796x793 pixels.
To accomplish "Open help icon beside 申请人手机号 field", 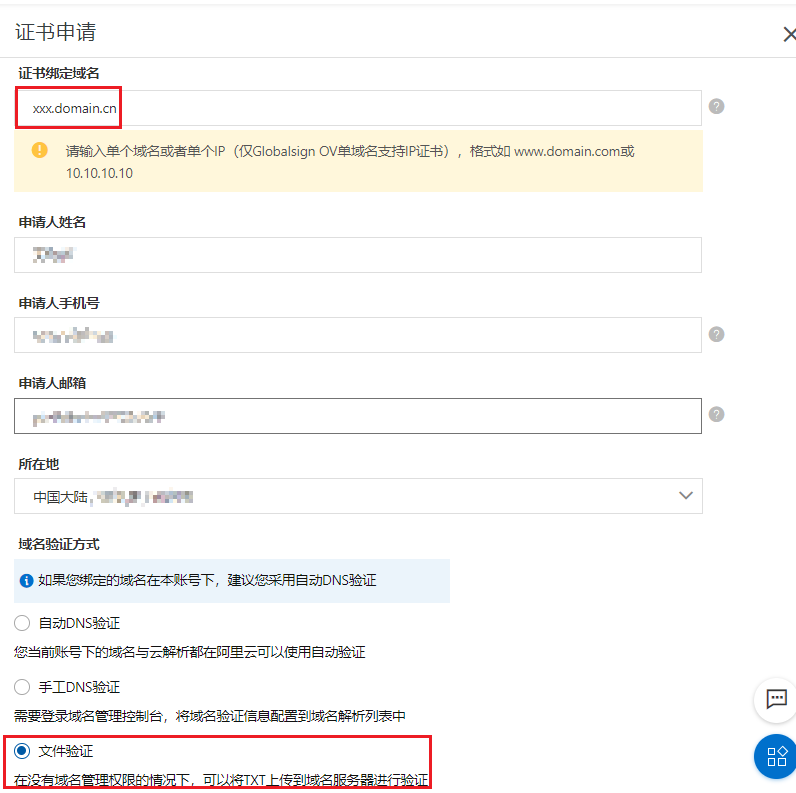I will click(x=716, y=335).
